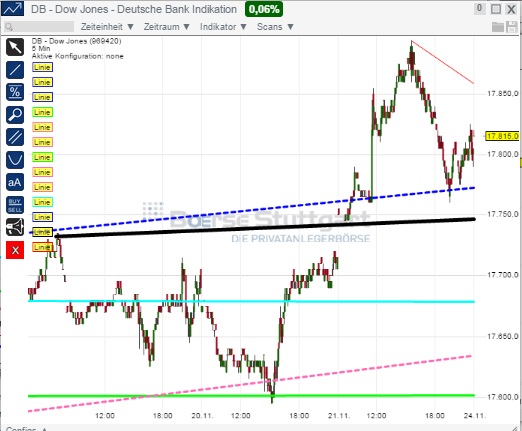Select the cyan-bordered Linie label
The height and width of the screenshot is (431, 522).
42,202
